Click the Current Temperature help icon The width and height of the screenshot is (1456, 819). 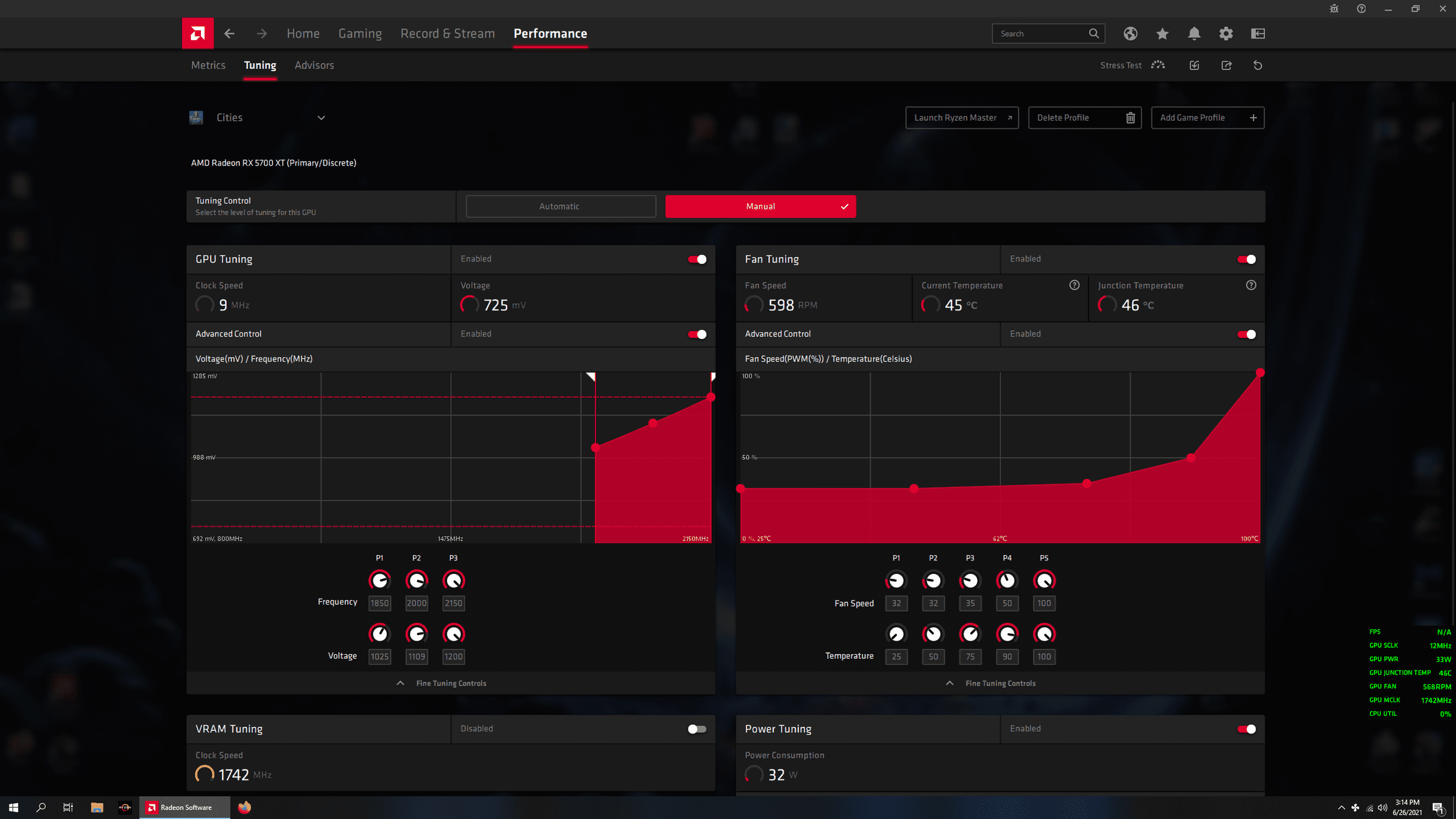1075,285
